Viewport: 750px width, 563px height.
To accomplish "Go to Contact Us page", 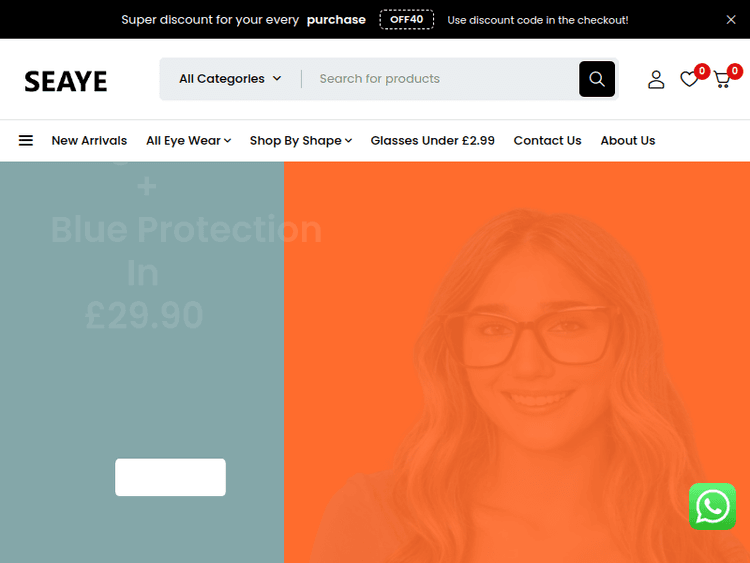I will (547, 141).
